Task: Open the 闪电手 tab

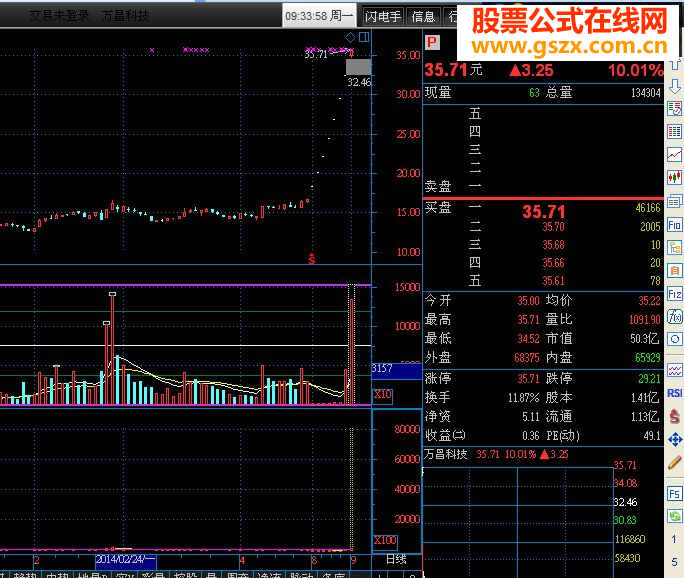Action: (383, 17)
